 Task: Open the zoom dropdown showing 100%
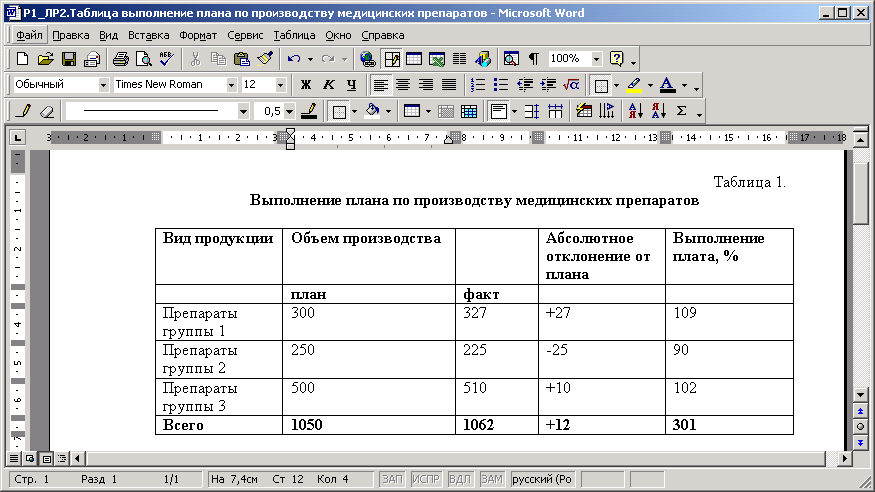[x=597, y=59]
